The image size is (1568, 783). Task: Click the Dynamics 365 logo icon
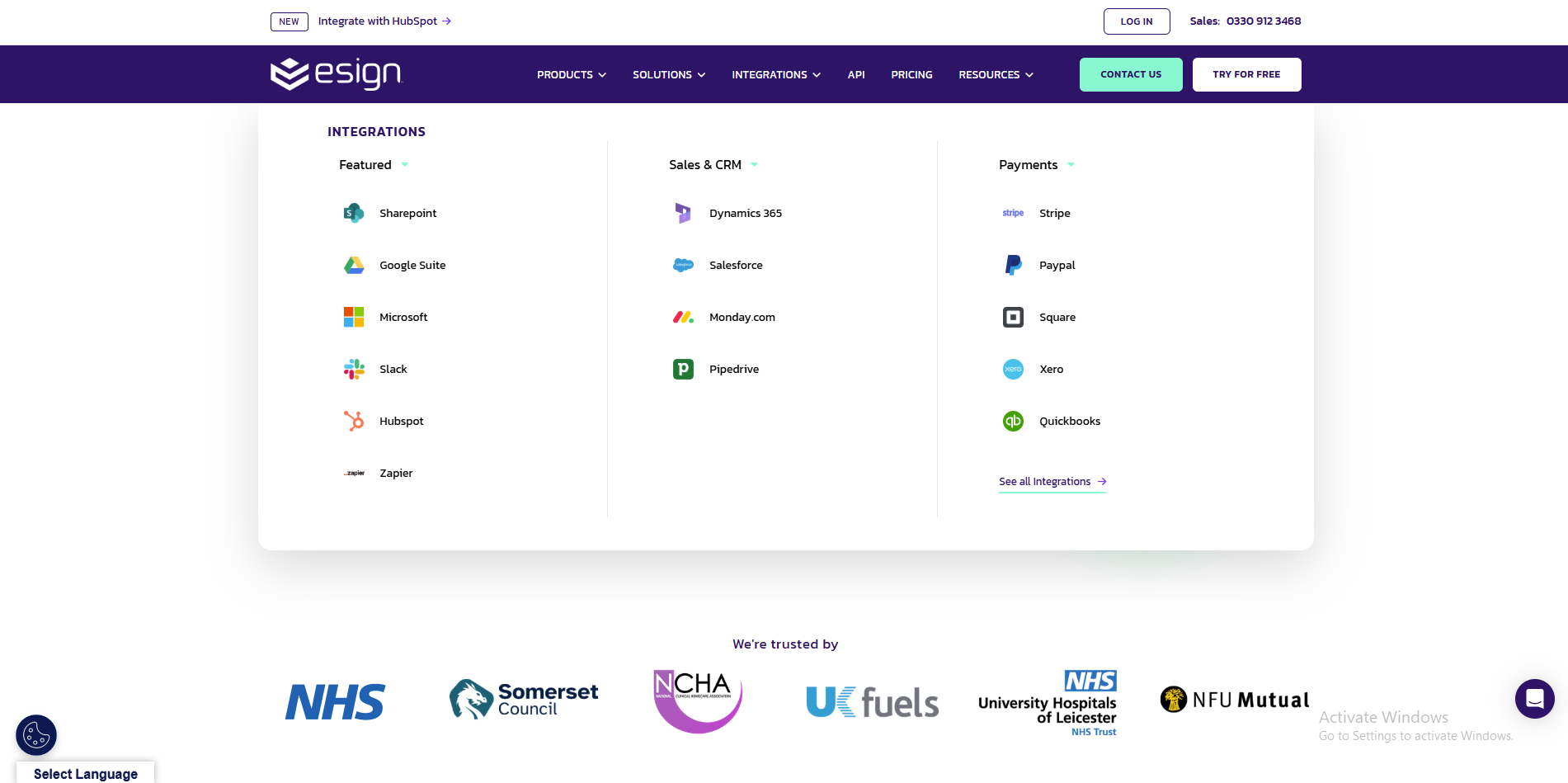tap(683, 213)
